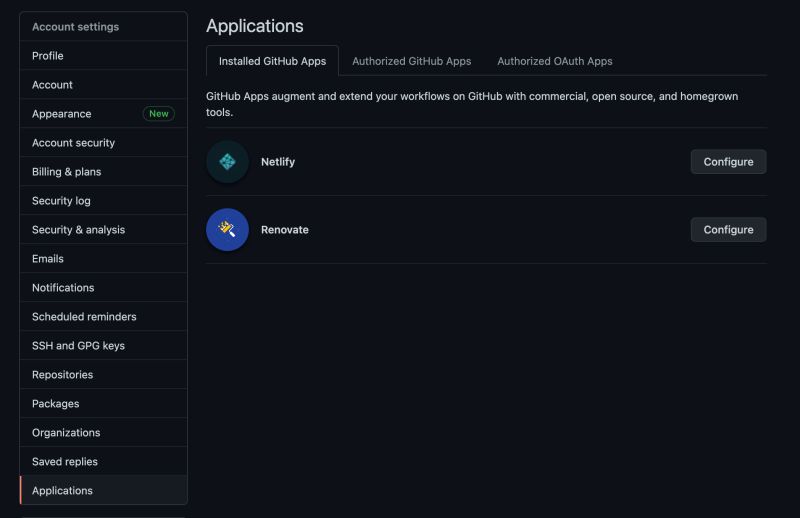Click the Renovate app name link
This screenshot has height=518, width=800.
(285, 230)
